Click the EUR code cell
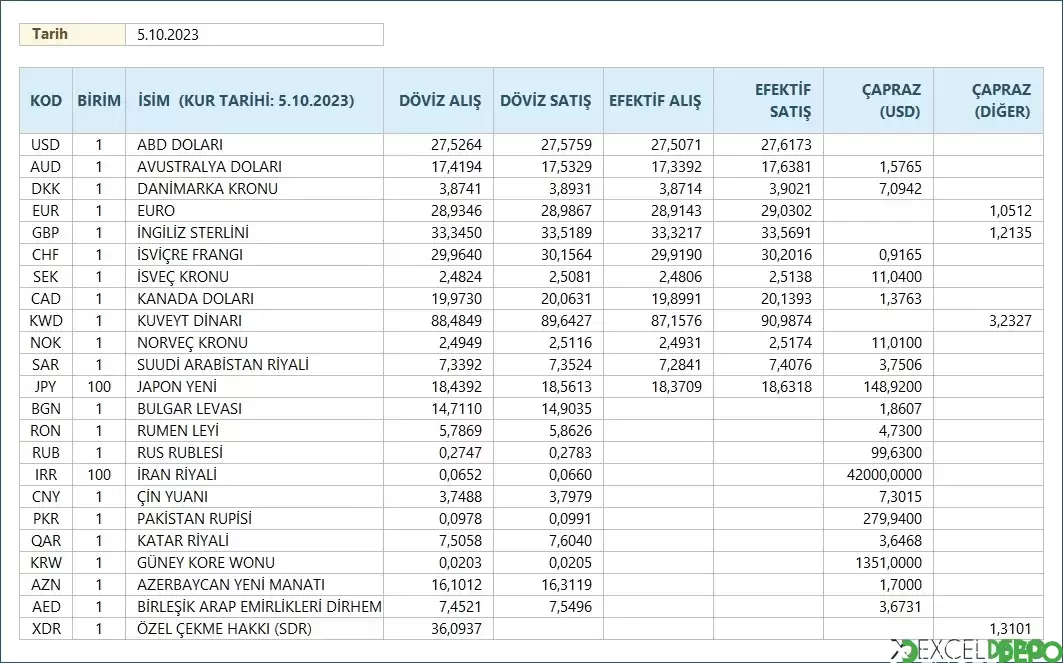Image resolution: width=1063 pixels, height=663 pixels. tap(46, 211)
